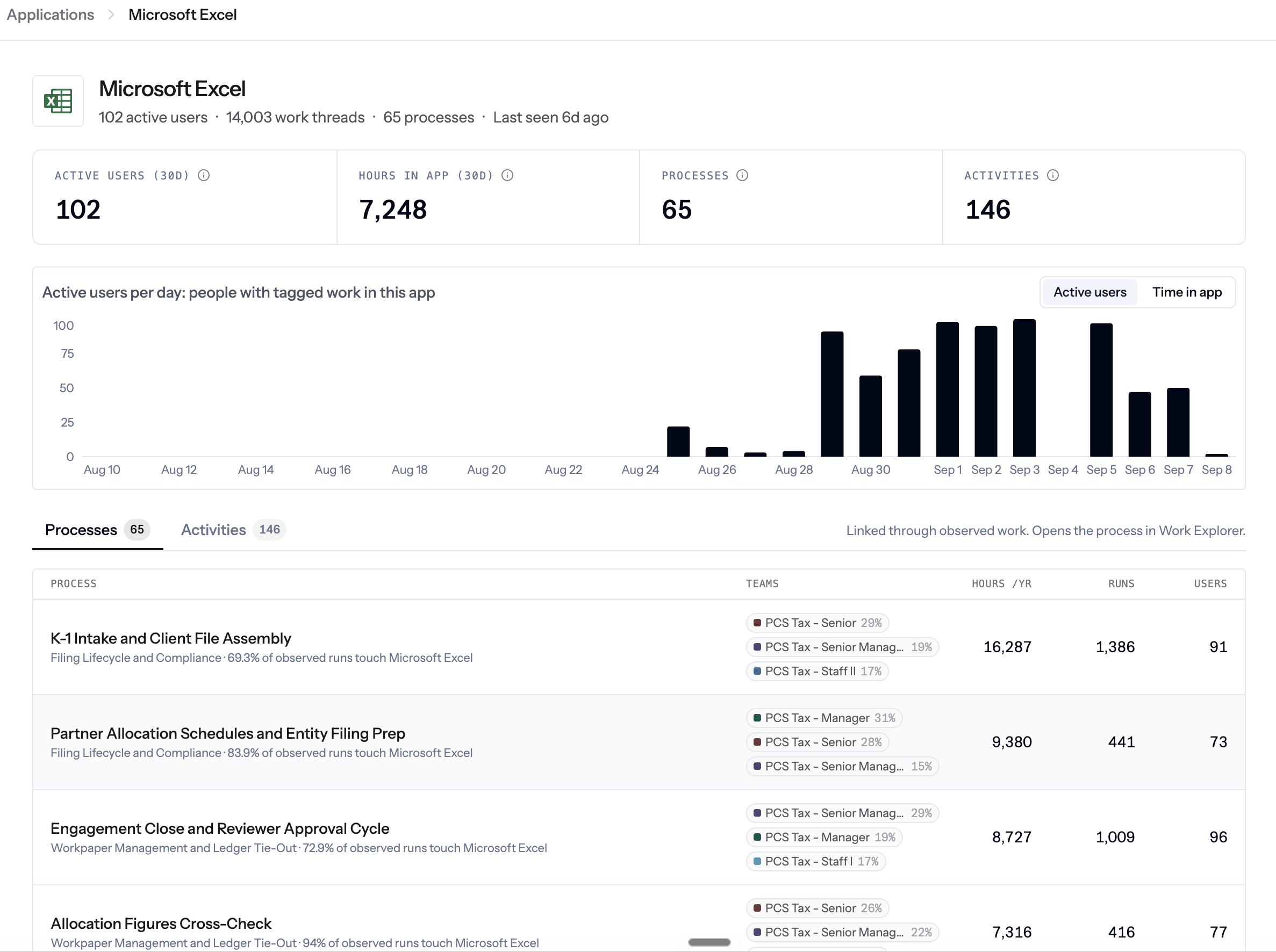The height and width of the screenshot is (952, 1276).
Task: Click the Sep 3 bar in chart
Action: click(x=1024, y=388)
